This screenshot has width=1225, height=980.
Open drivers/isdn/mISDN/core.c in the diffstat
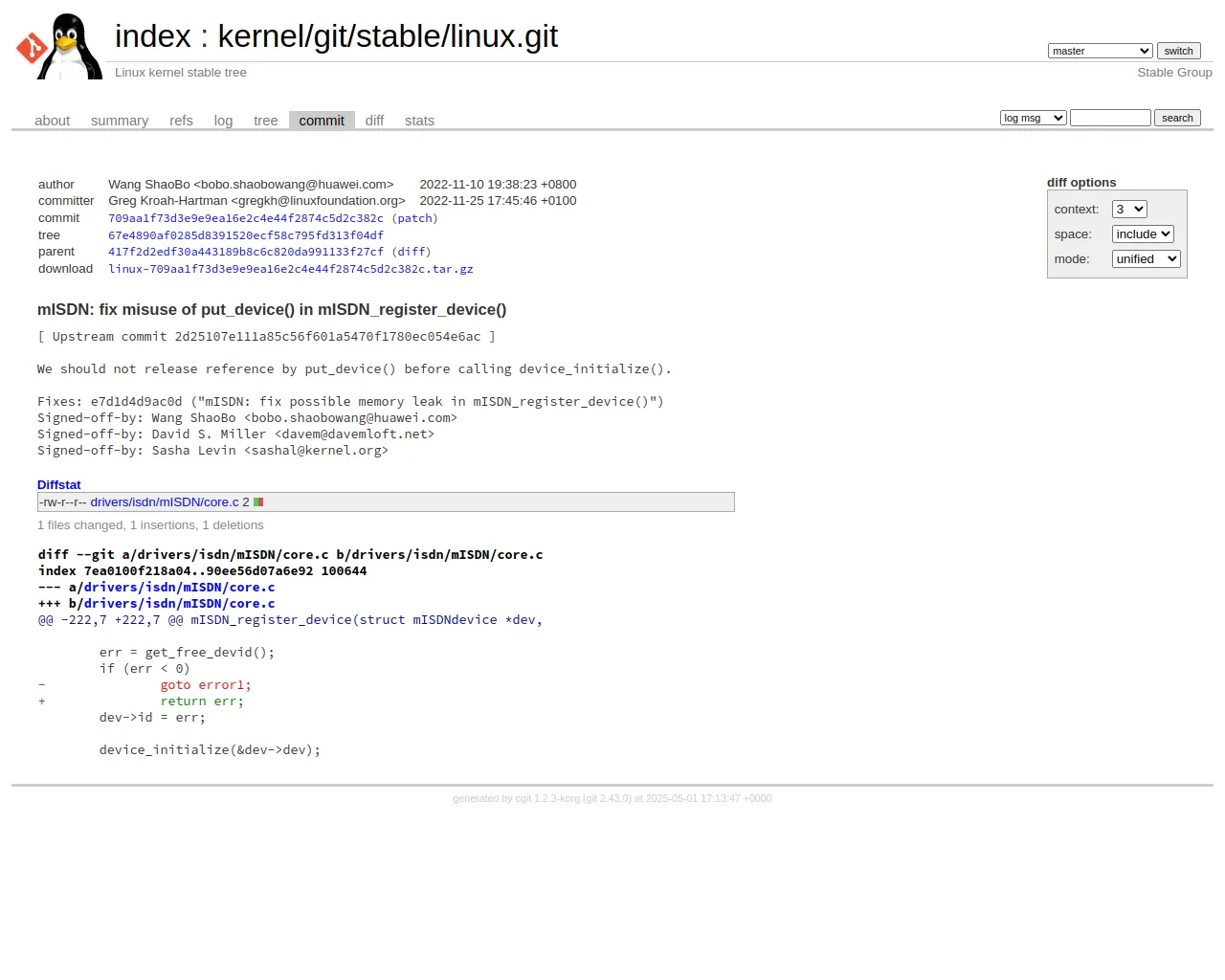[x=165, y=502]
